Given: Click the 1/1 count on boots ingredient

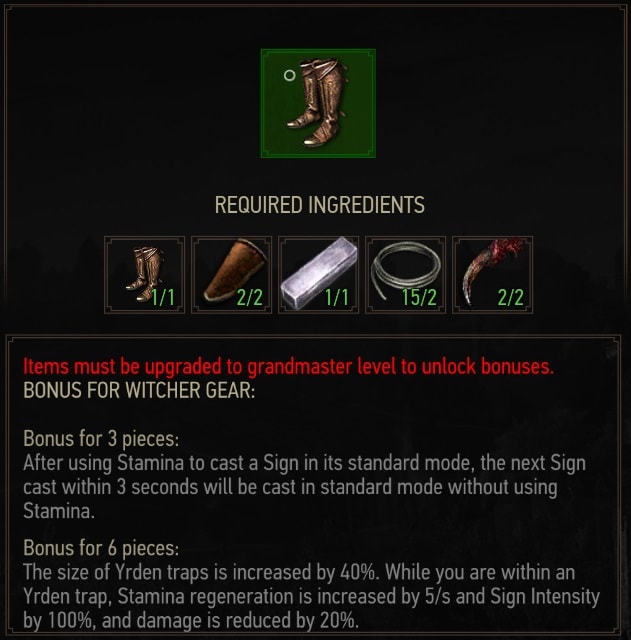Looking at the screenshot, I should (x=163, y=297).
